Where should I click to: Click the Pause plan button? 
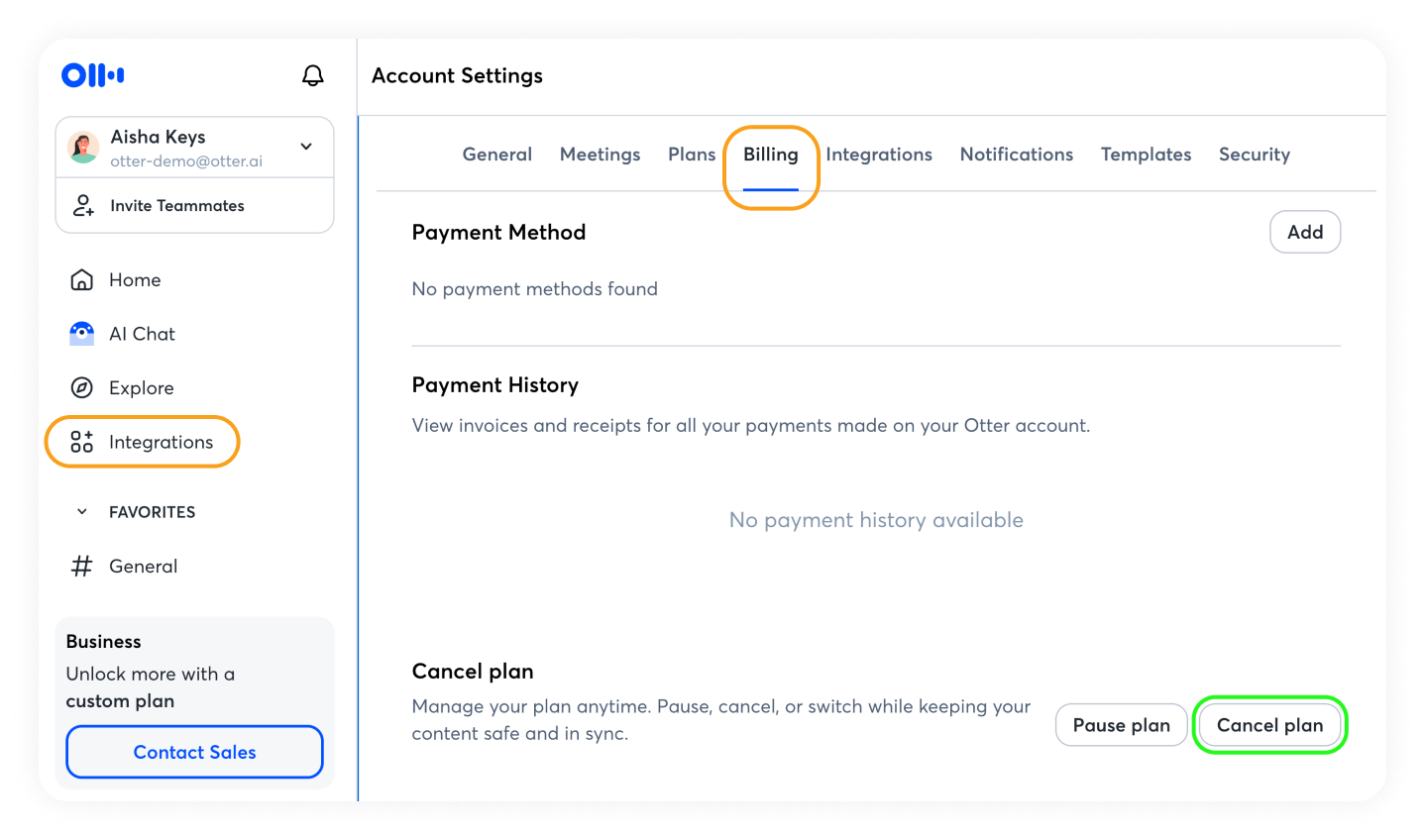[1121, 725]
